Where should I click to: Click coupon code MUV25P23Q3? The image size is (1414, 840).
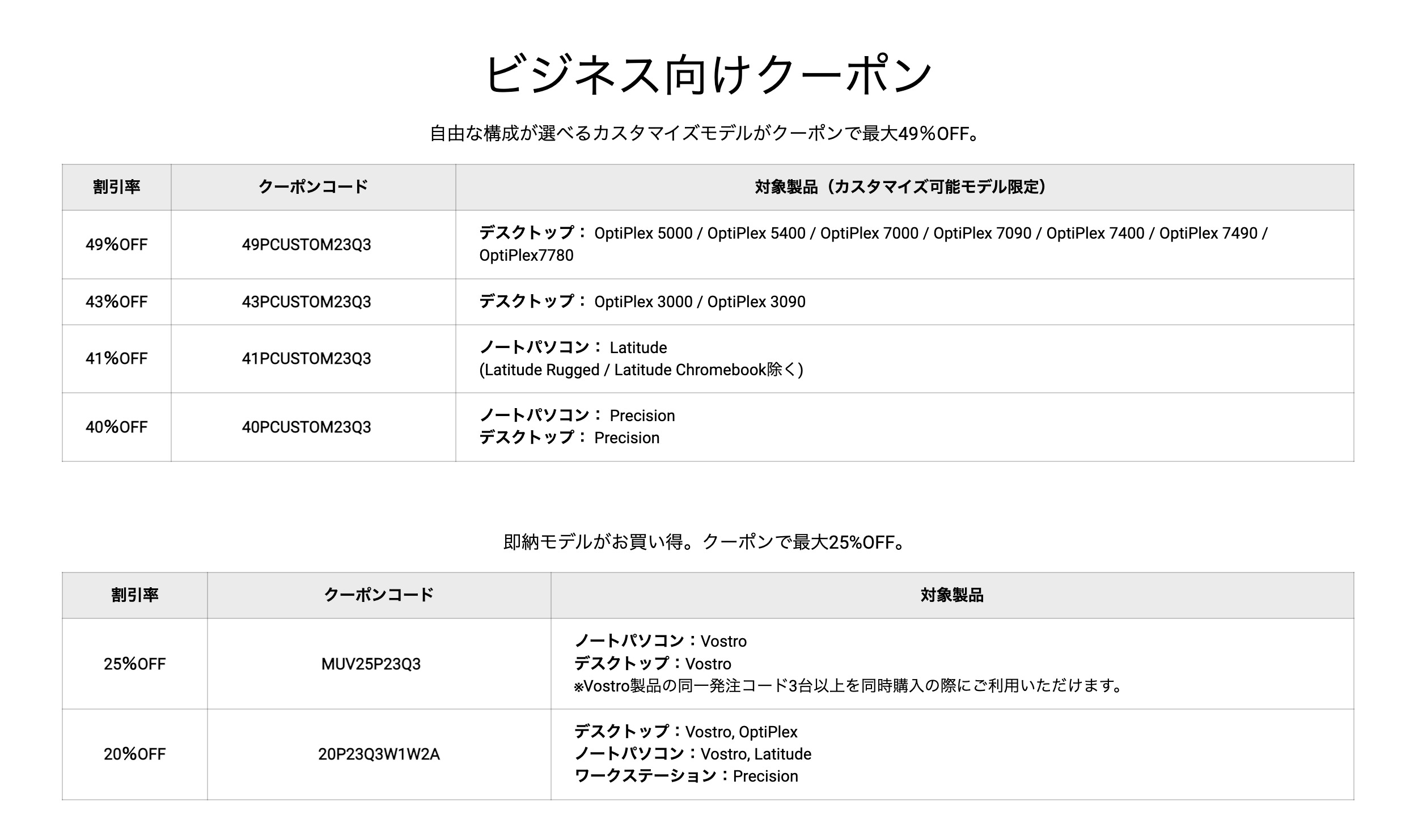pos(371,664)
